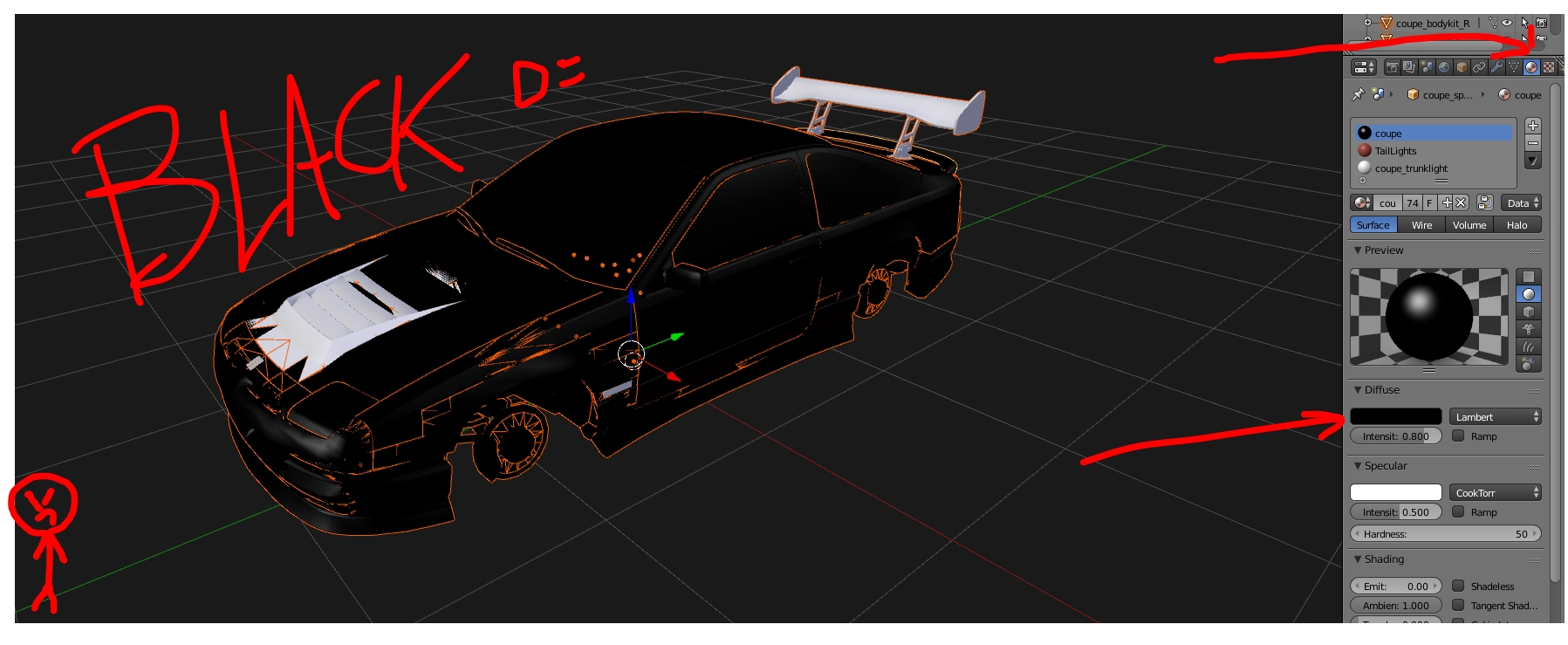
Task: Set preview type to large sphere with sky
Action: tap(1529, 364)
